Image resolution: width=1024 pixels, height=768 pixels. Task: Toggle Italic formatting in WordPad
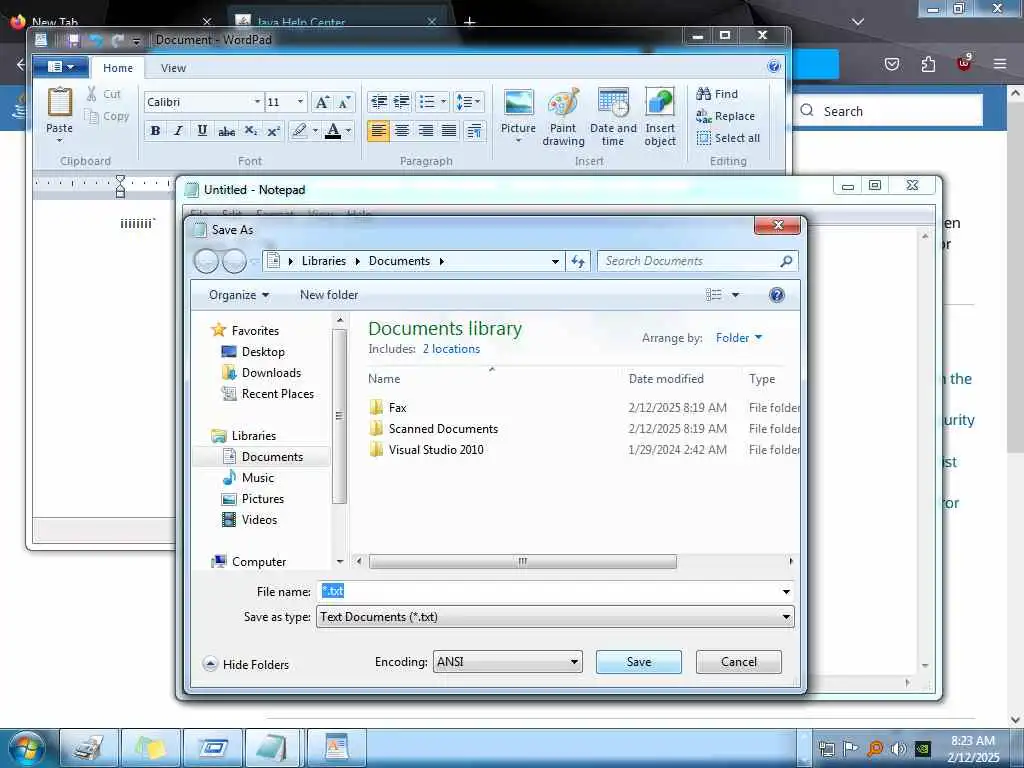[178, 131]
